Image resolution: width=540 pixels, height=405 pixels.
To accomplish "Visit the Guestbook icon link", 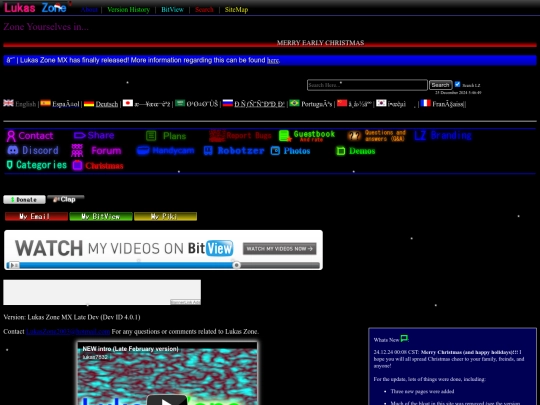I will pos(307,136).
